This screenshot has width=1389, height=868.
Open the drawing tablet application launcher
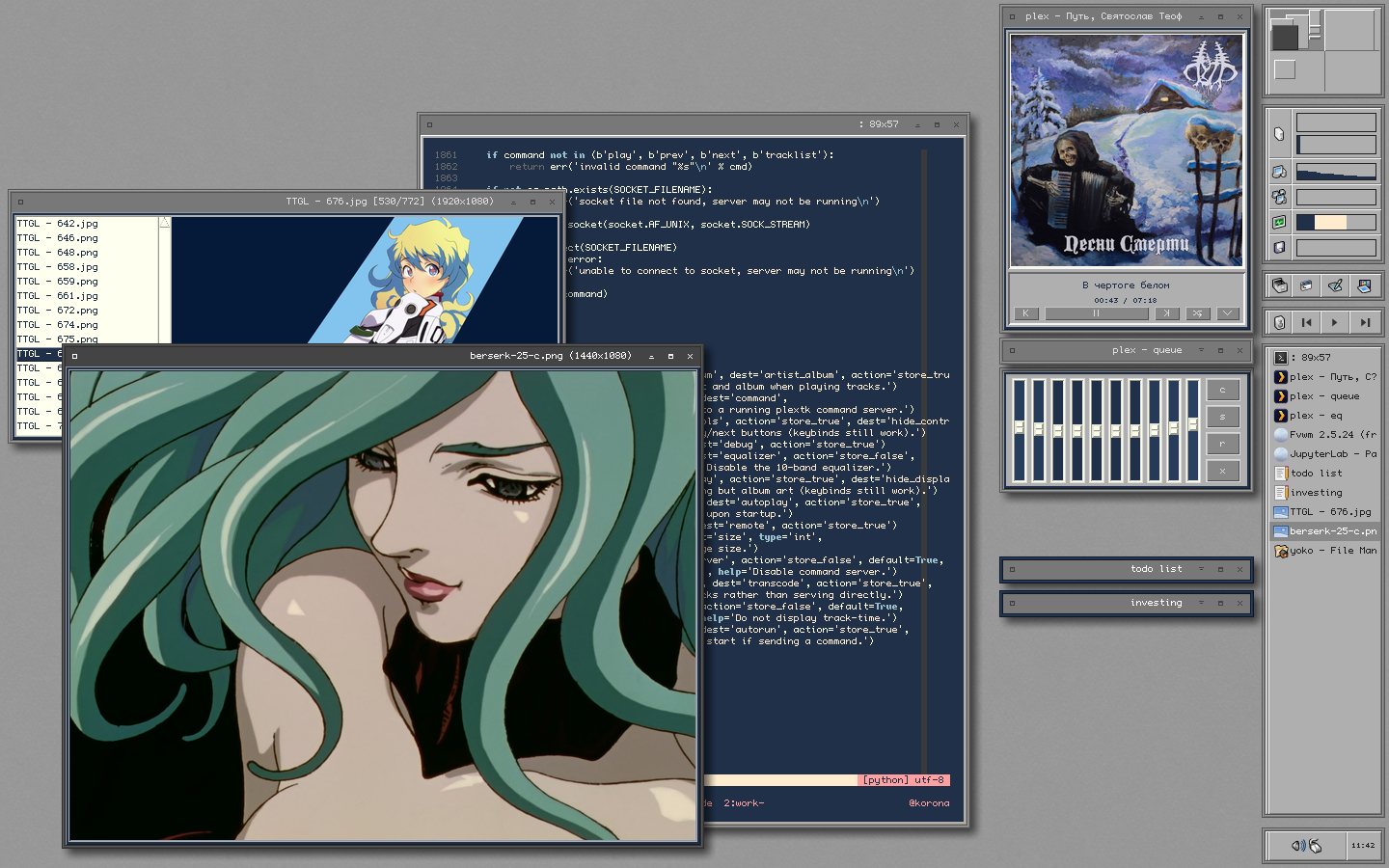click(1335, 285)
